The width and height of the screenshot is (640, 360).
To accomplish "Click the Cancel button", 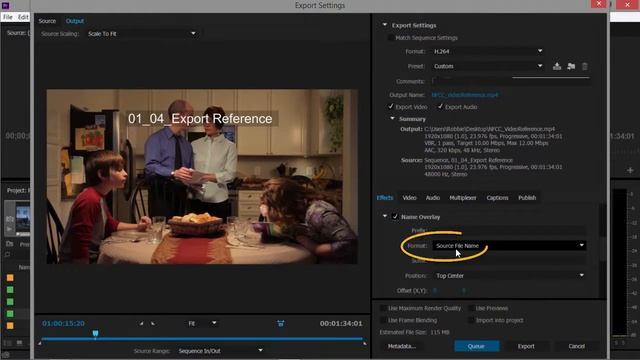I will point(576,346).
